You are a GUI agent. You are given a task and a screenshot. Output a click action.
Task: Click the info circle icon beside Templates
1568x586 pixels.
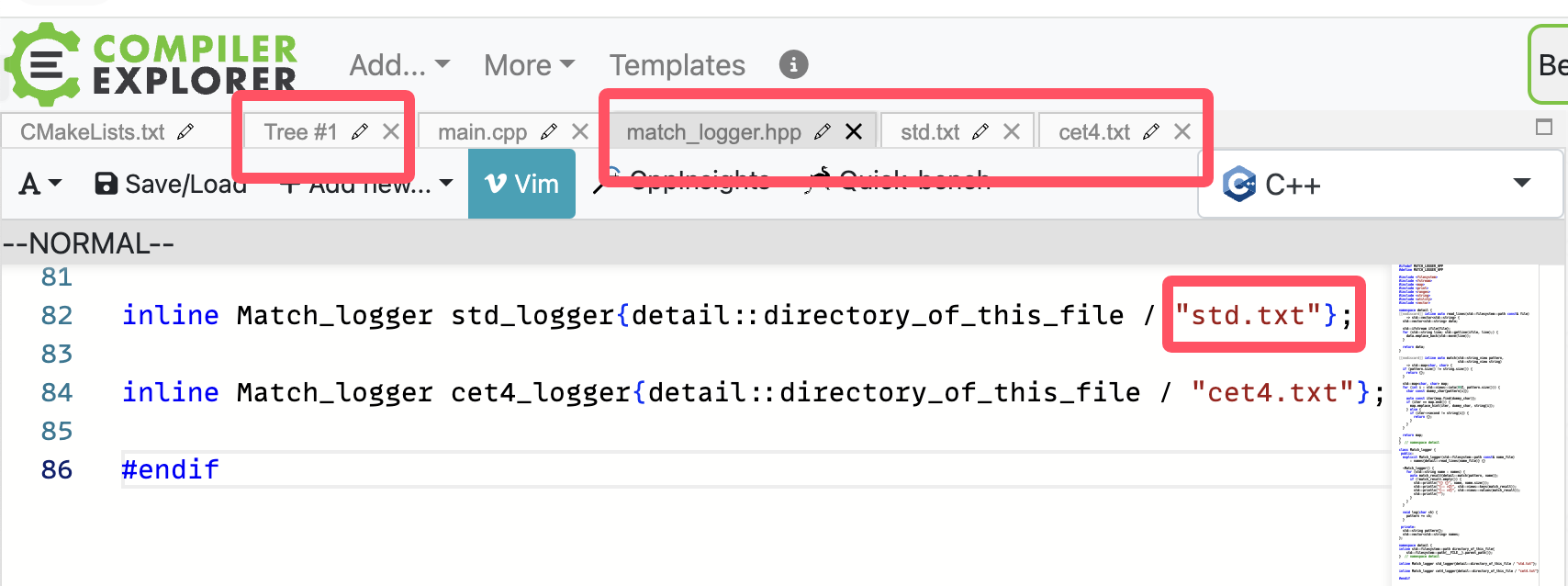click(794, 64)
